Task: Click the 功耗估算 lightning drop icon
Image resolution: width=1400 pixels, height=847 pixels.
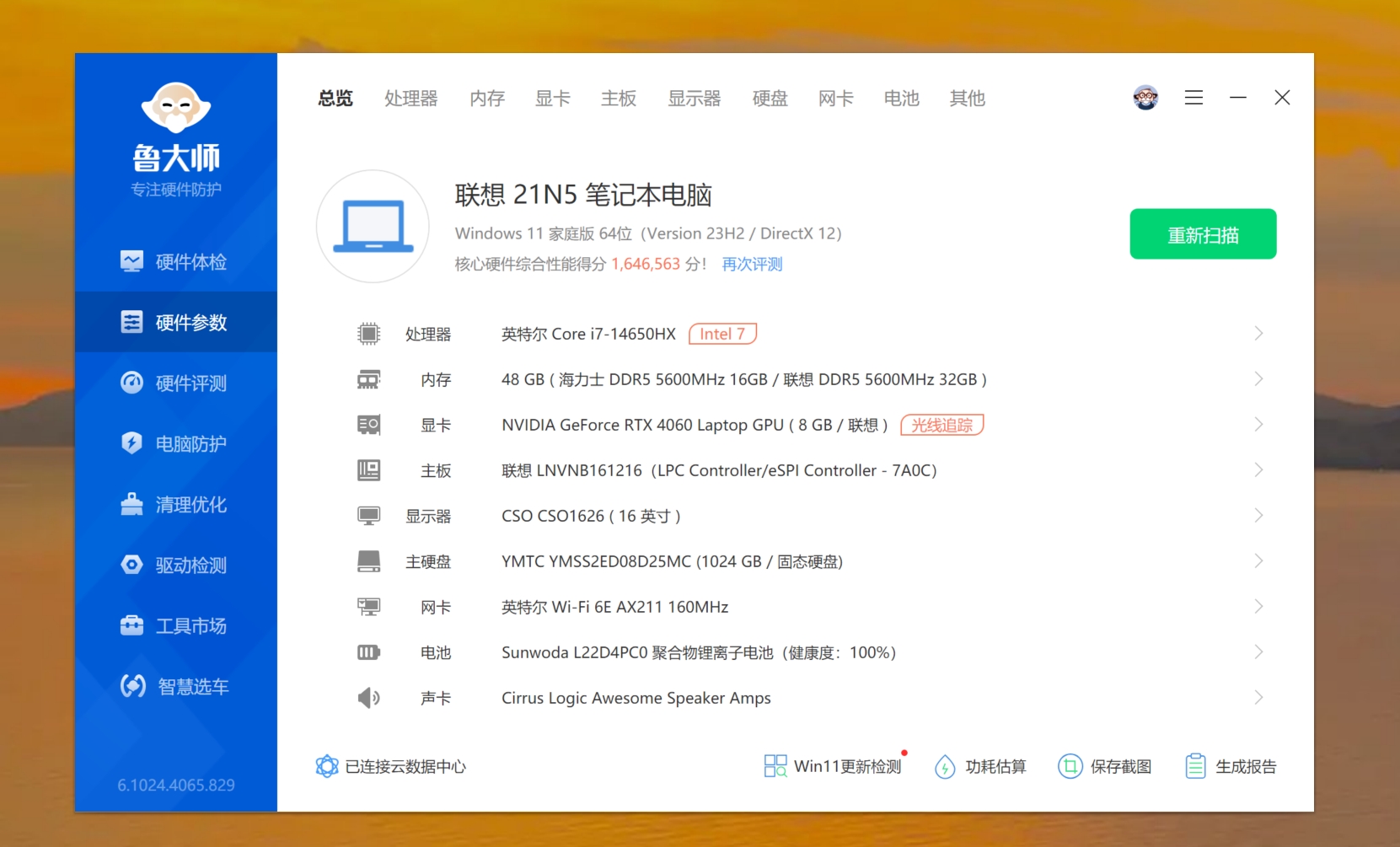Action: (x=945, y=766)
